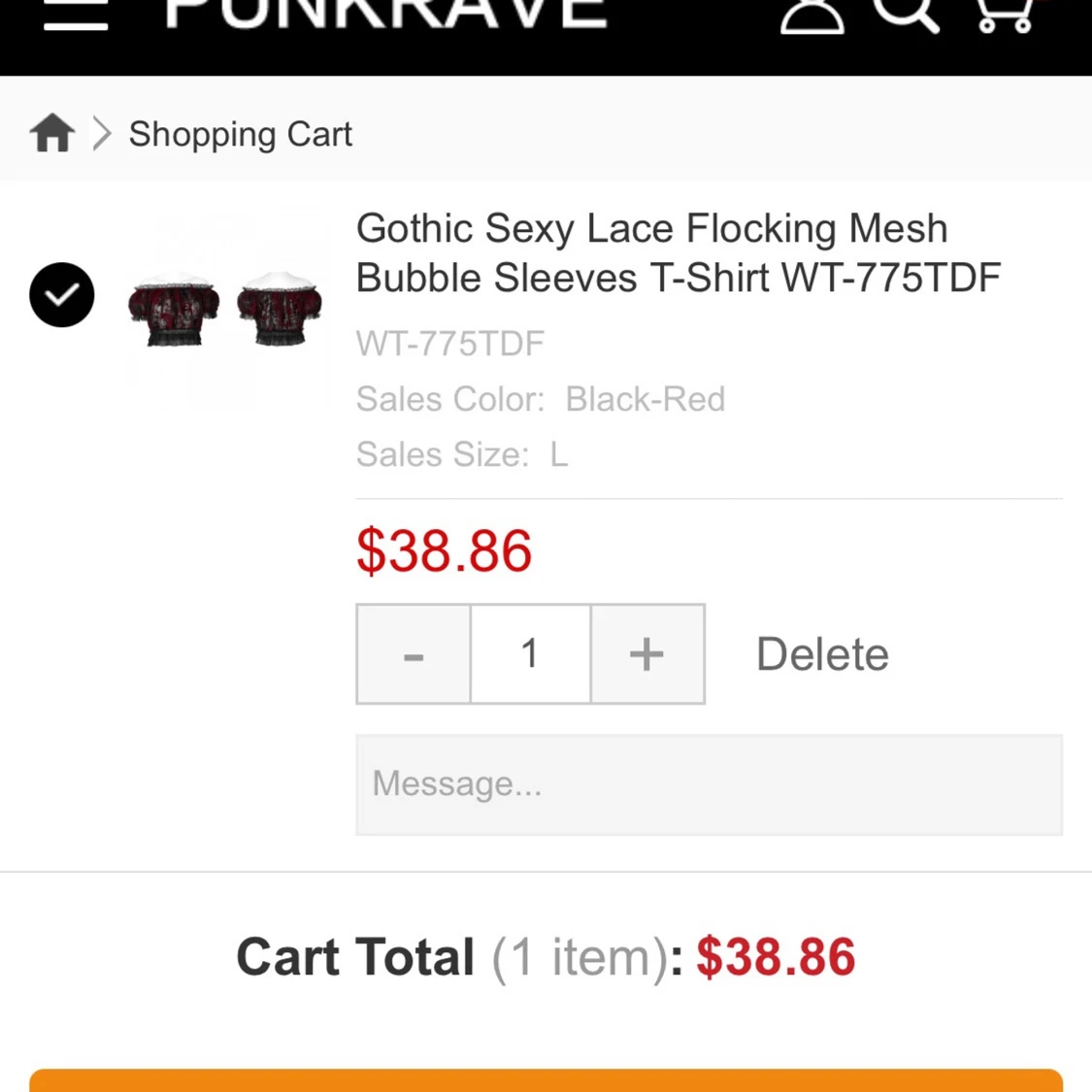The height and width of the screenshot is (1092, 1092).
Task: Increase quantity with plus button
Action: point(646,654)
